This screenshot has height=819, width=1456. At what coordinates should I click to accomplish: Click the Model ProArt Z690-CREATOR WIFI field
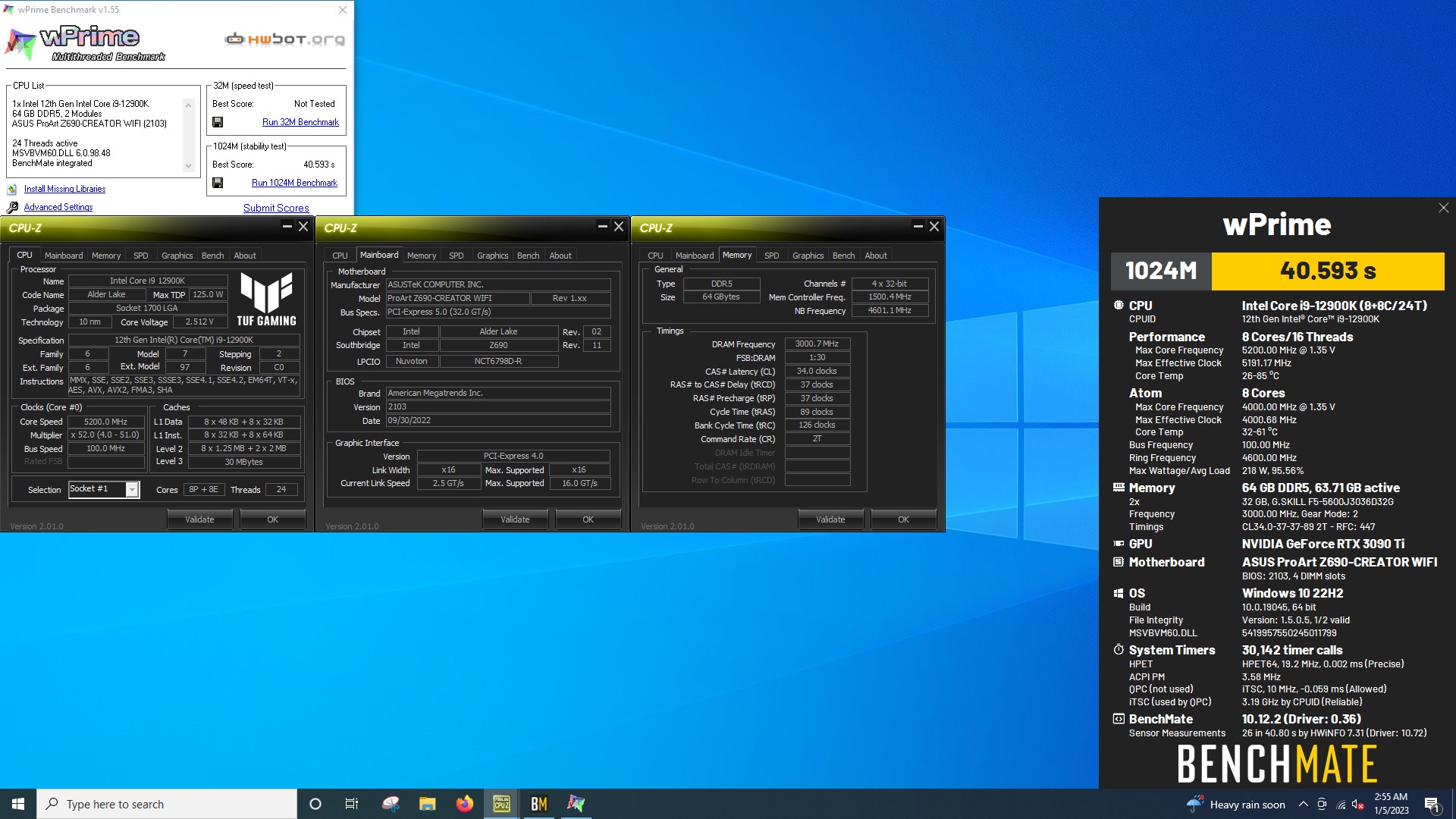click(457, 298)
